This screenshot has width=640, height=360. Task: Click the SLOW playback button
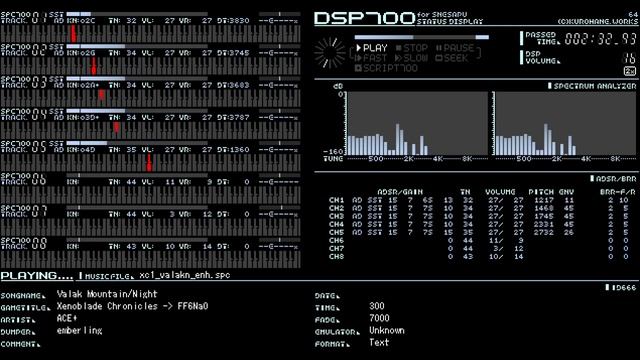tap(411, 58)
